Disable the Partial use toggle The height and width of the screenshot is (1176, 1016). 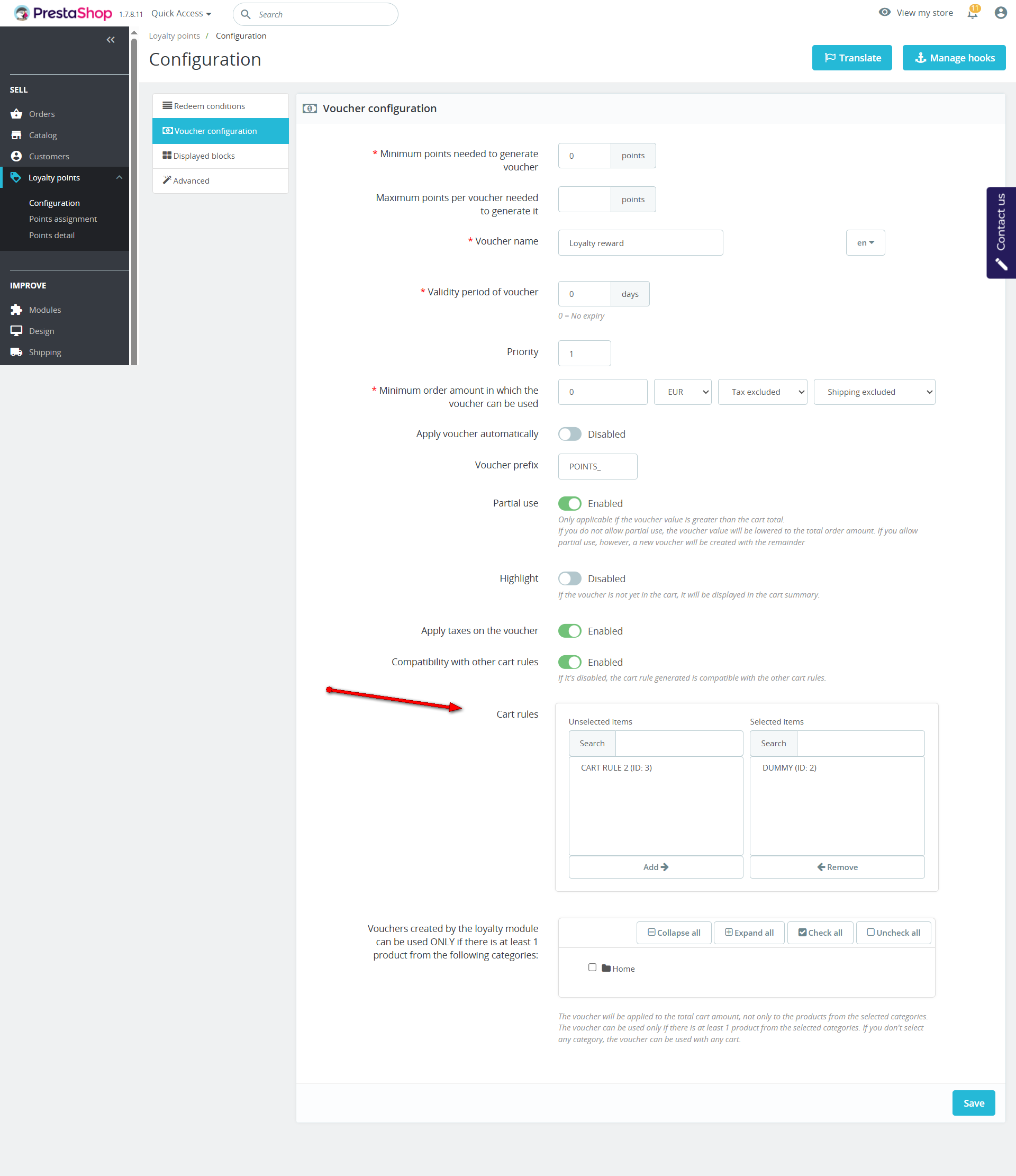point(569,503)
